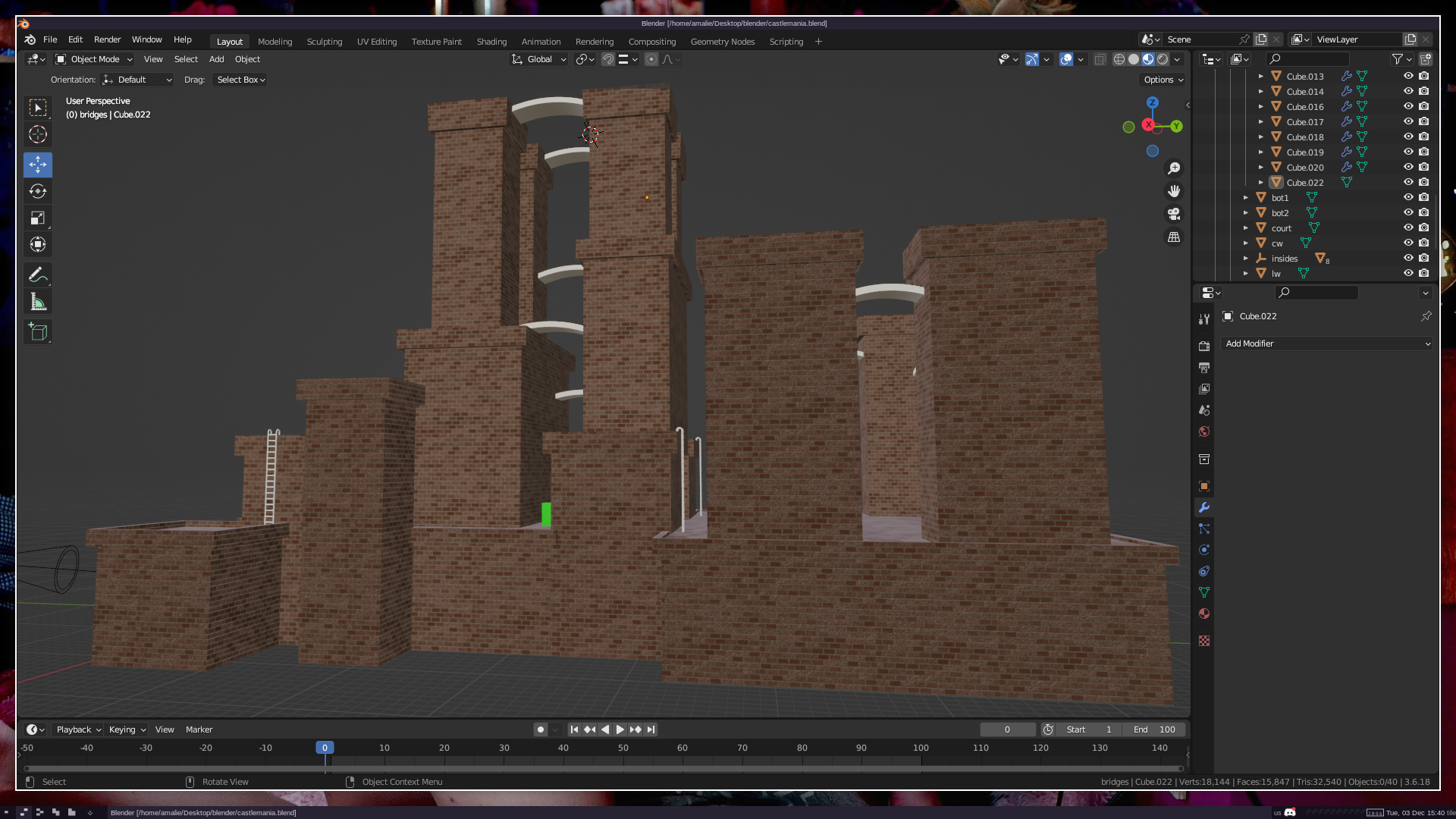Click the 3D Cursor tool
The image size is (1456, 819).
(38, 135)
